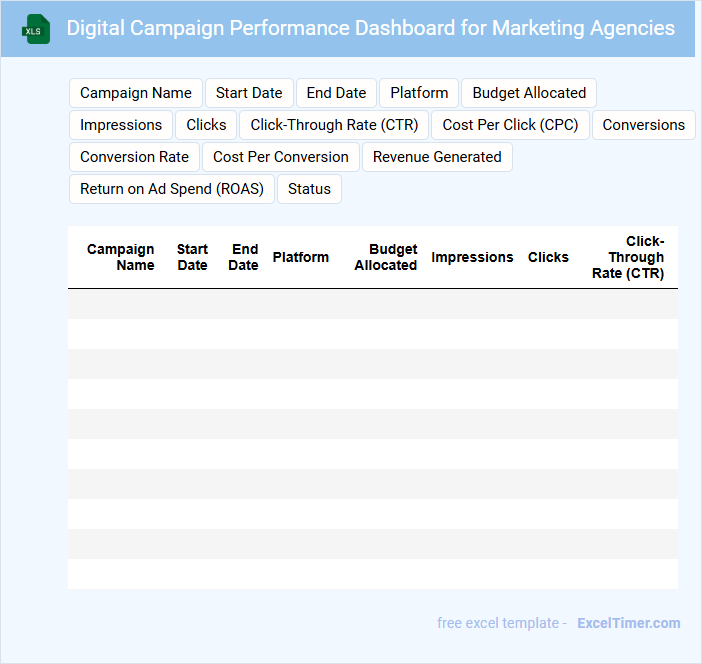Click the Campaign Name table column header

[x=121, y=257]
